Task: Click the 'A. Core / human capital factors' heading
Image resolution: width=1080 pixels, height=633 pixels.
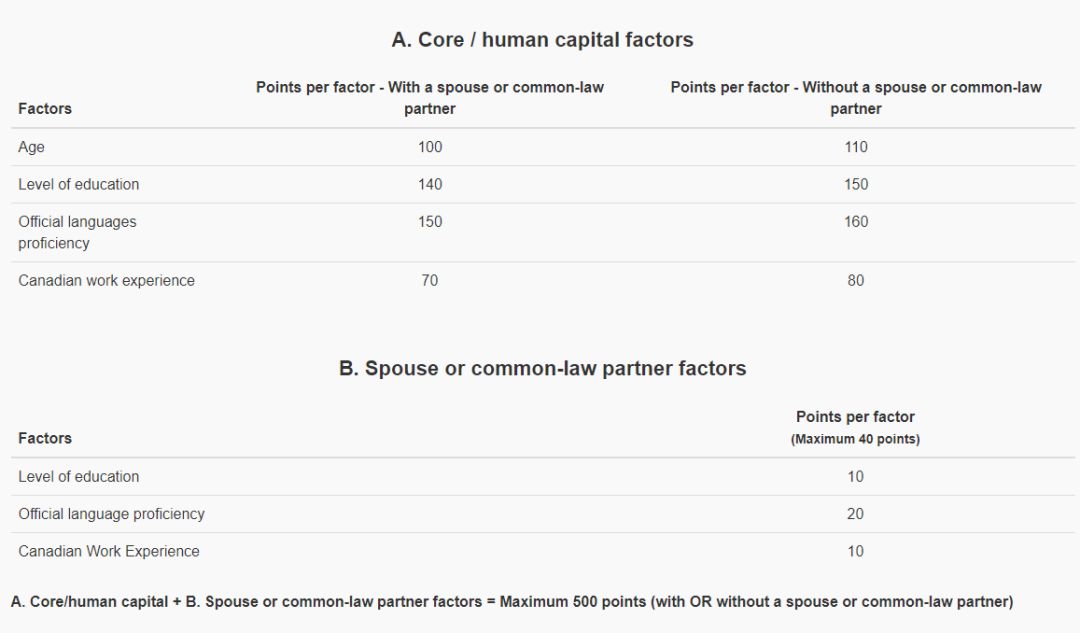Action: 542,40
